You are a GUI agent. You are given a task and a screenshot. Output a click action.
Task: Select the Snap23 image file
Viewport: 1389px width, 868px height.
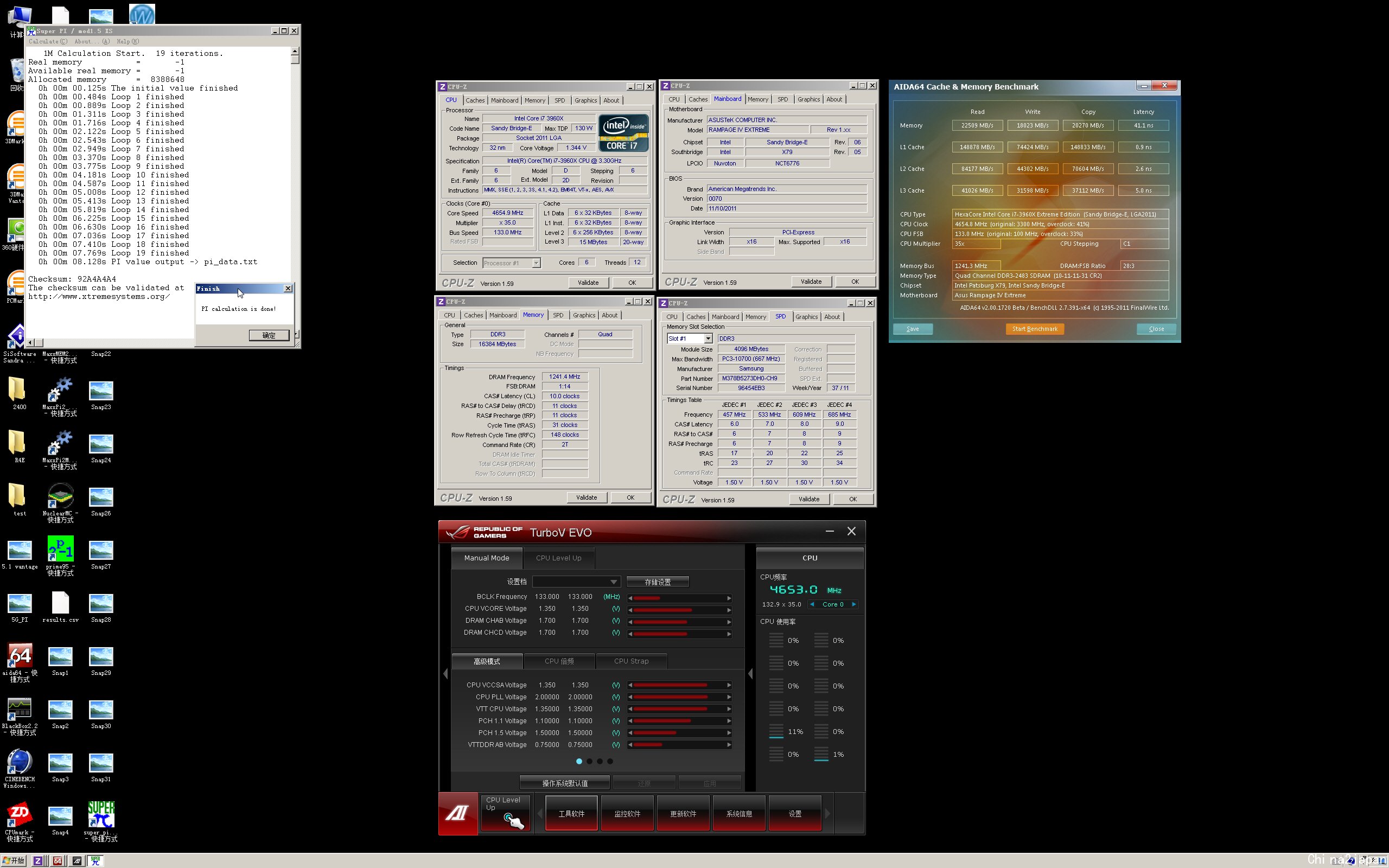click(x=101, y=395)
